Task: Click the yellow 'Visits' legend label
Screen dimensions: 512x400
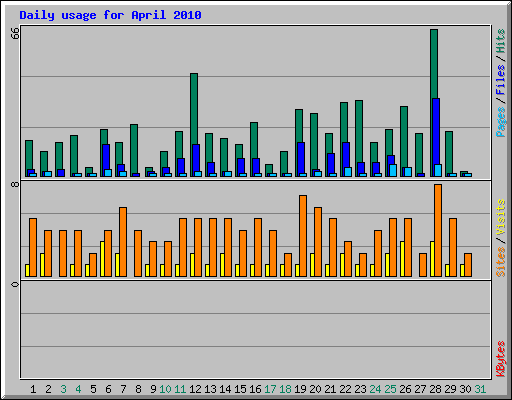Action: pyautogui.click(x=500, y=217)
